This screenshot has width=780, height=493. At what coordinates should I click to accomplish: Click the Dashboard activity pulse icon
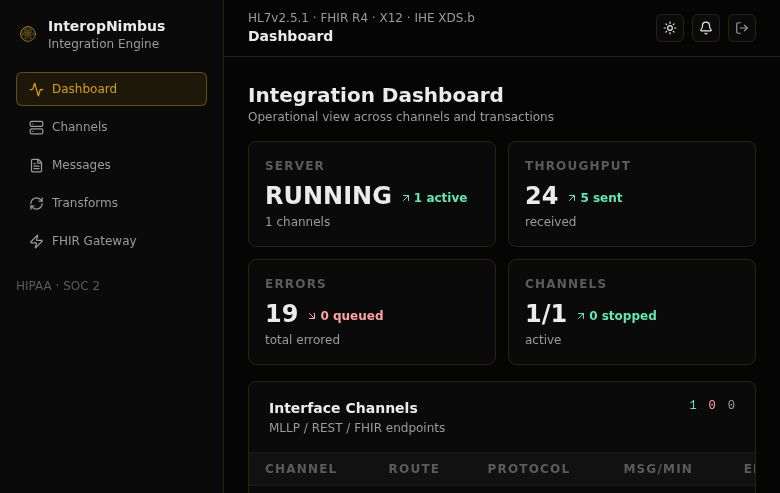pos(37,89)
